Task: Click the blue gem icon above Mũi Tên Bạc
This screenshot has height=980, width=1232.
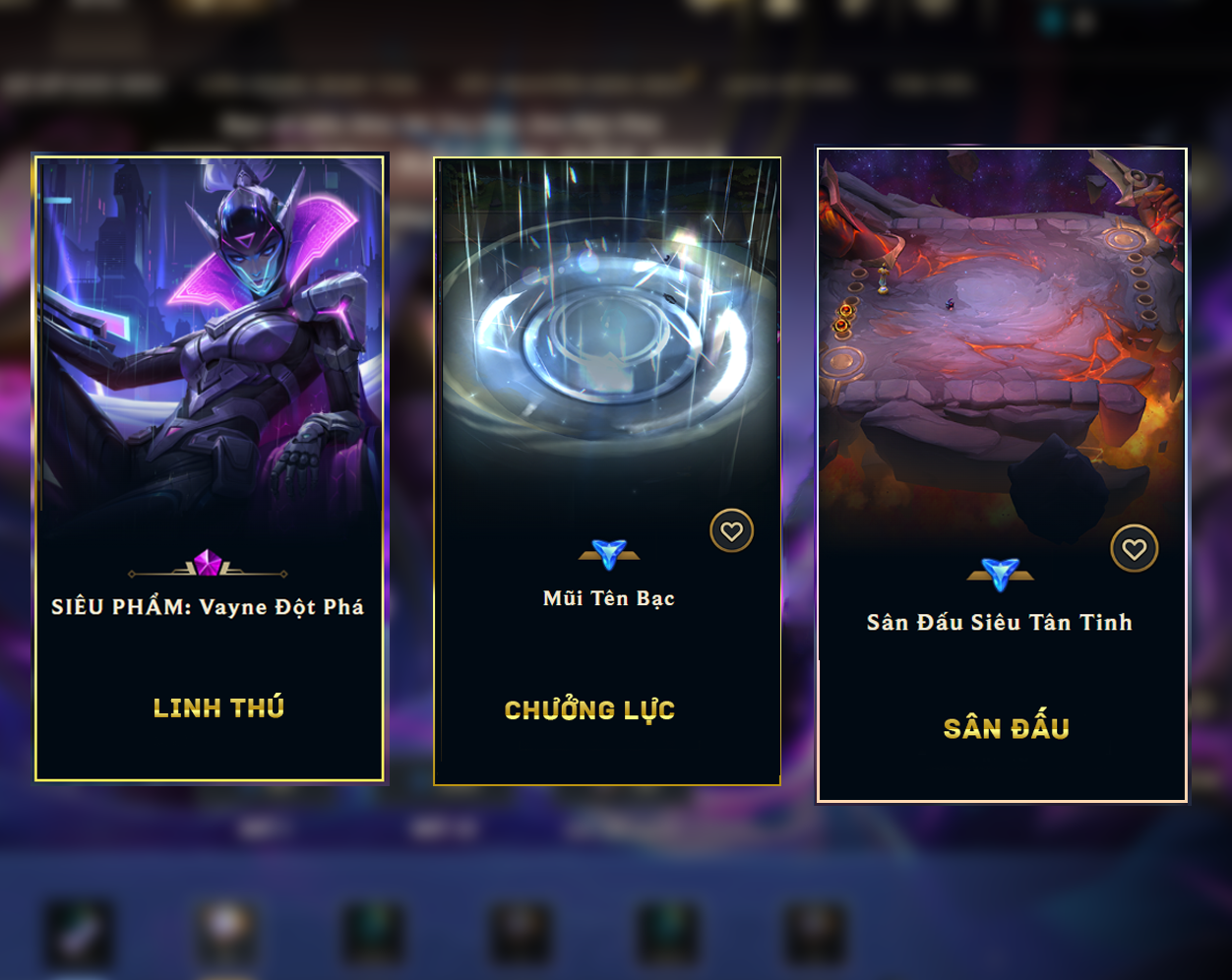Action: point(609,554)
